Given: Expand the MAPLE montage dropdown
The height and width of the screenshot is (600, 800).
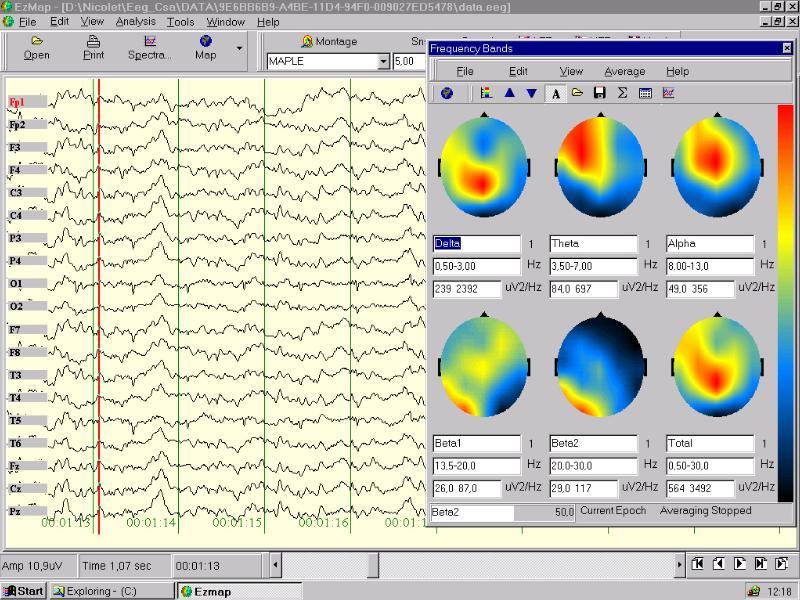Looking at the screenshot, I should 383,62.
